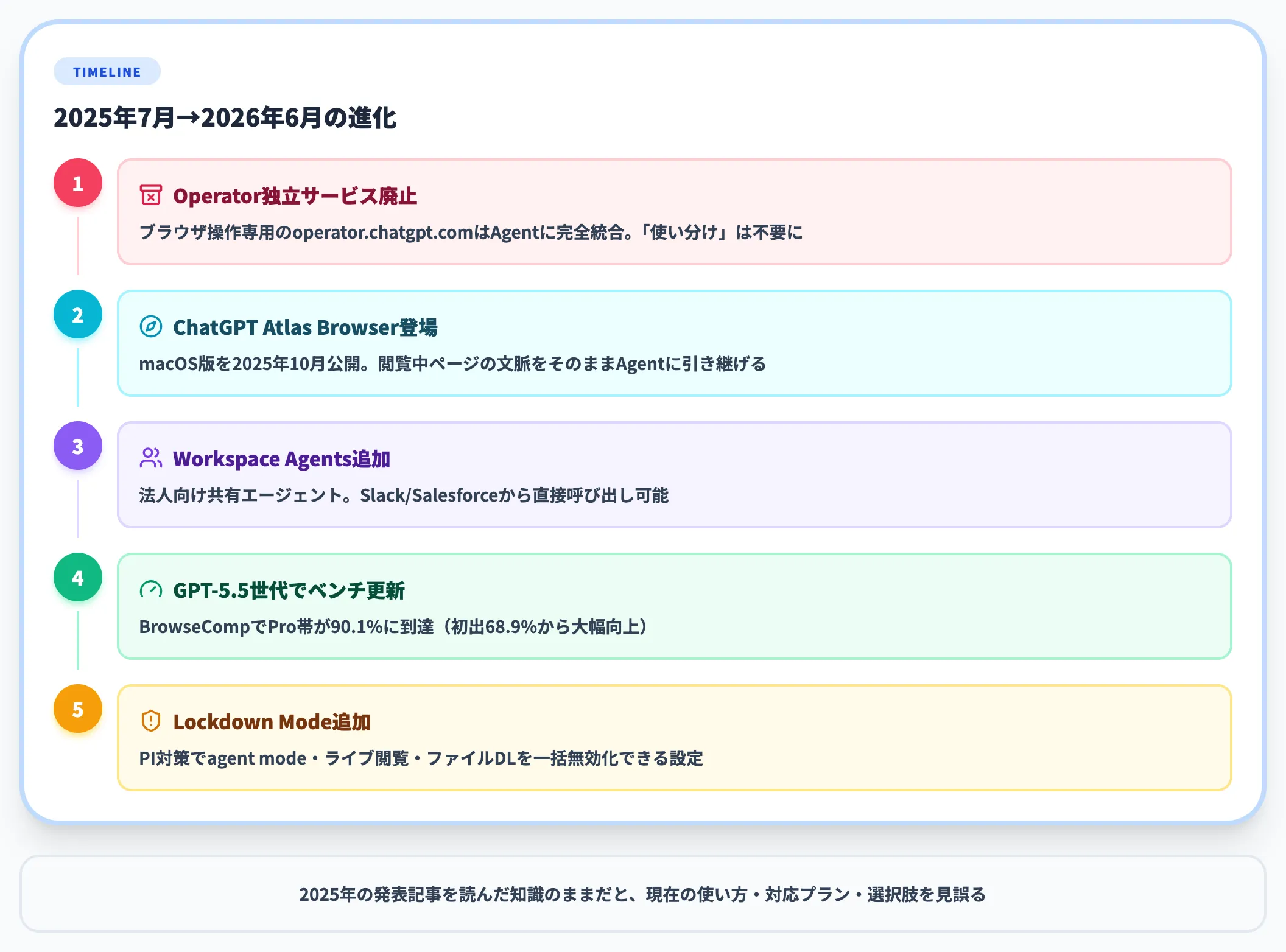The height and width of the screenshot is (952, 1286).
Task: Click the users icon beside Workspace Agents追加
Action: click(x=151, y=458)
